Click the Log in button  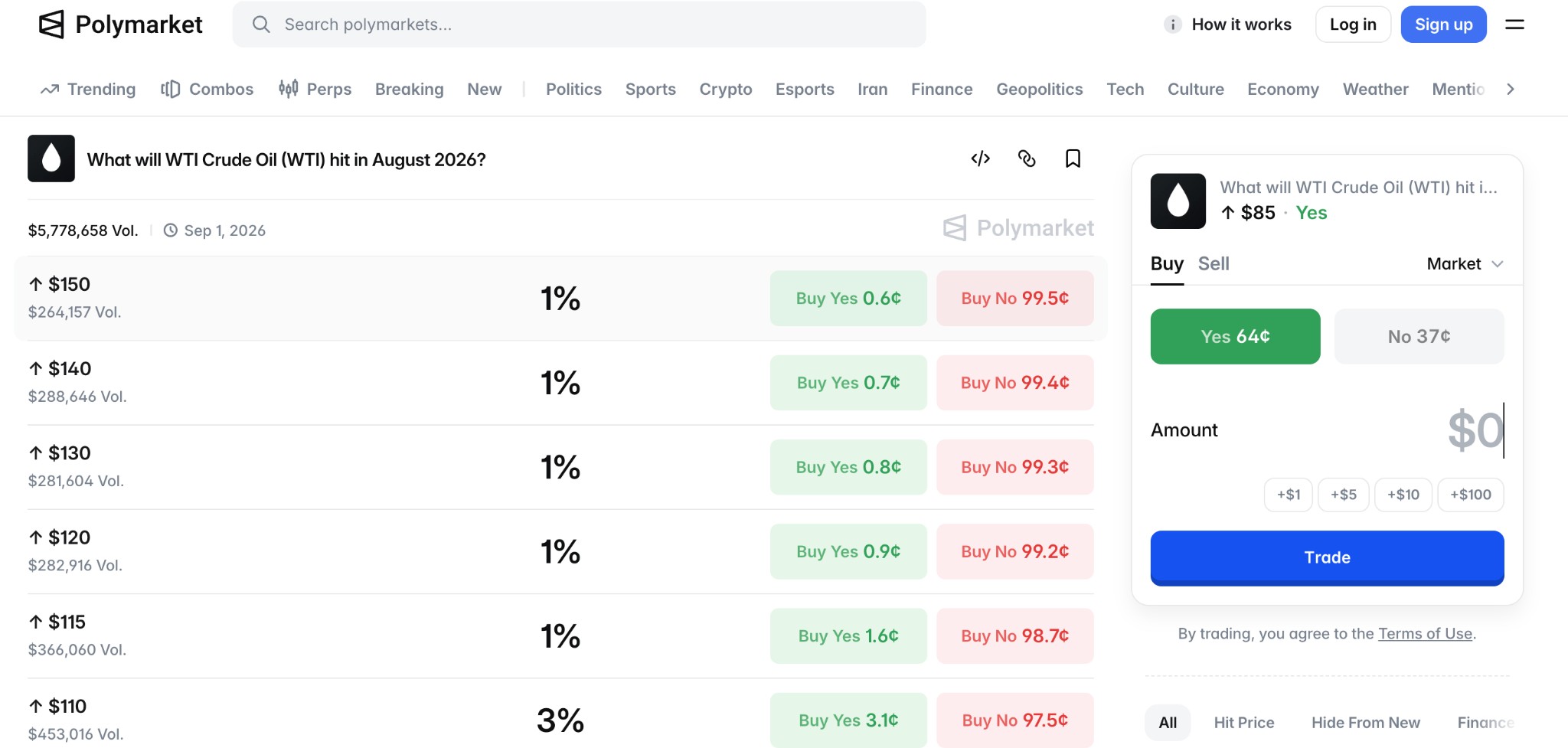[1353, 24]
